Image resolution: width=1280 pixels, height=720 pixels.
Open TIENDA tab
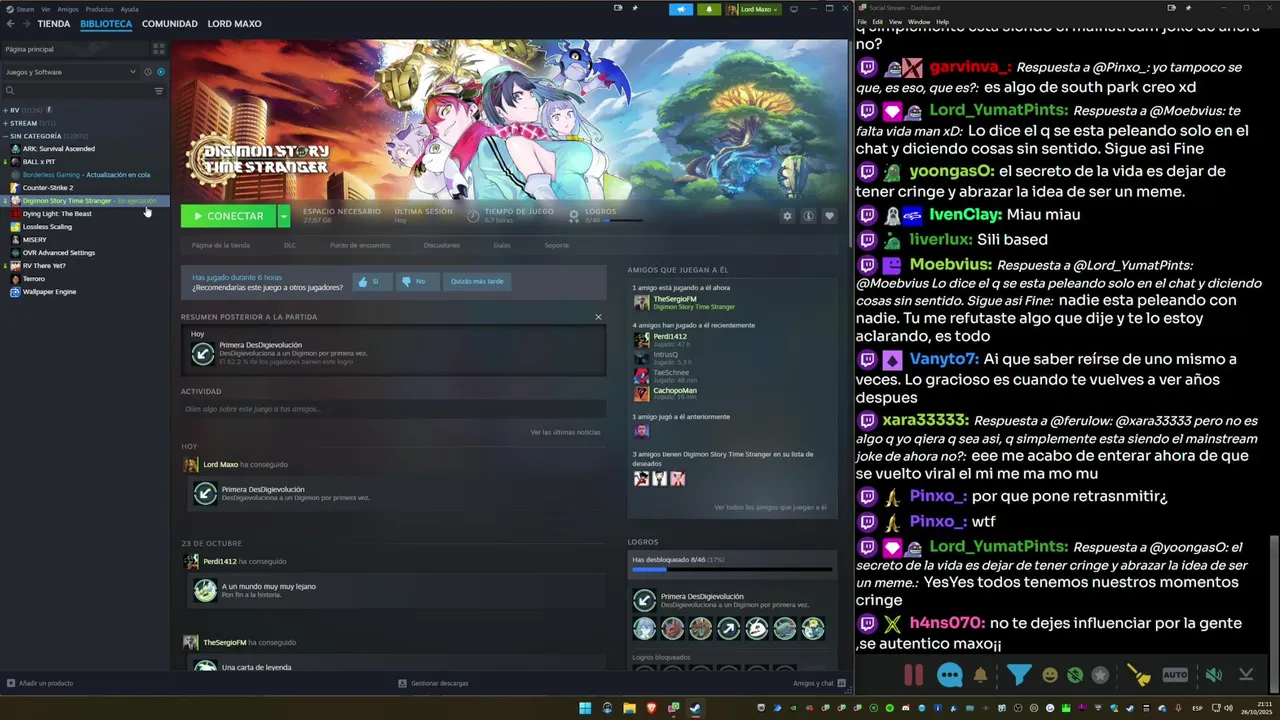tap(54, 24)
